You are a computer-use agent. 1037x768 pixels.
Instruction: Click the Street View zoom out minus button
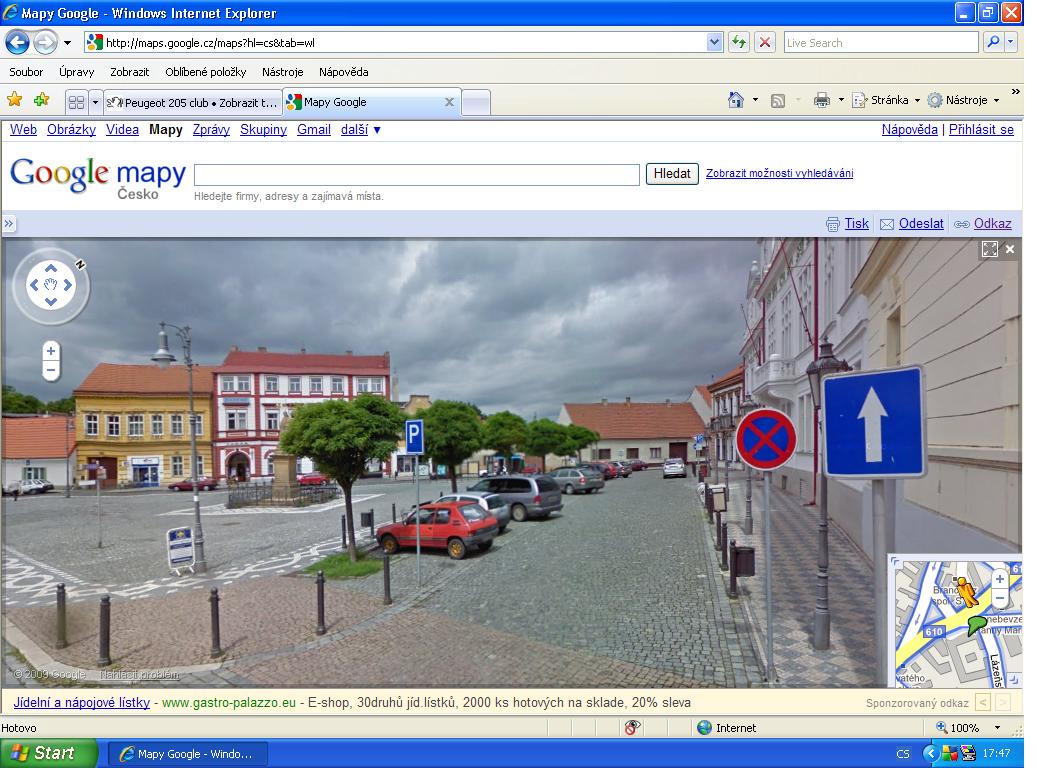point(51,370)
